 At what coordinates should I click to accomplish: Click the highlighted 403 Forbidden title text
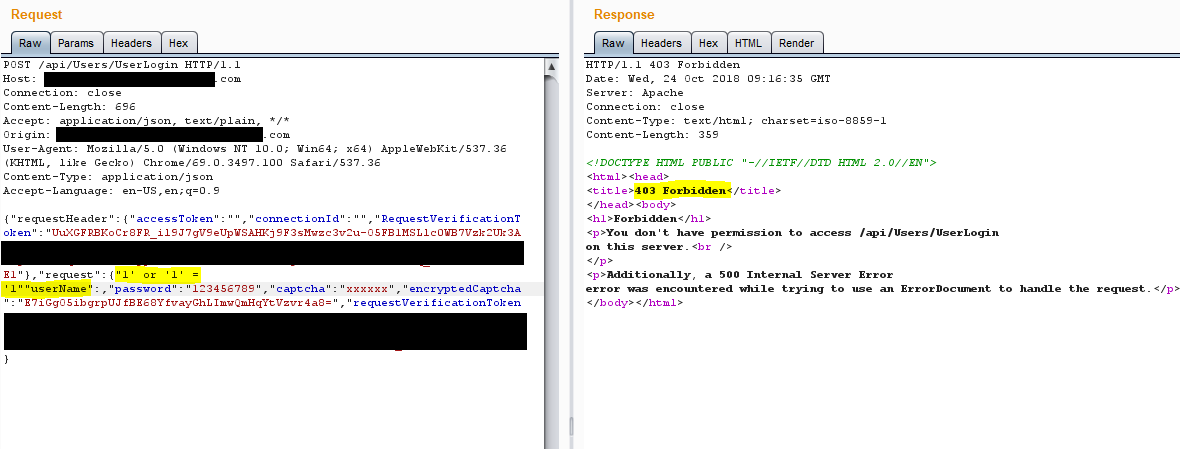click(x=680, y=190)
